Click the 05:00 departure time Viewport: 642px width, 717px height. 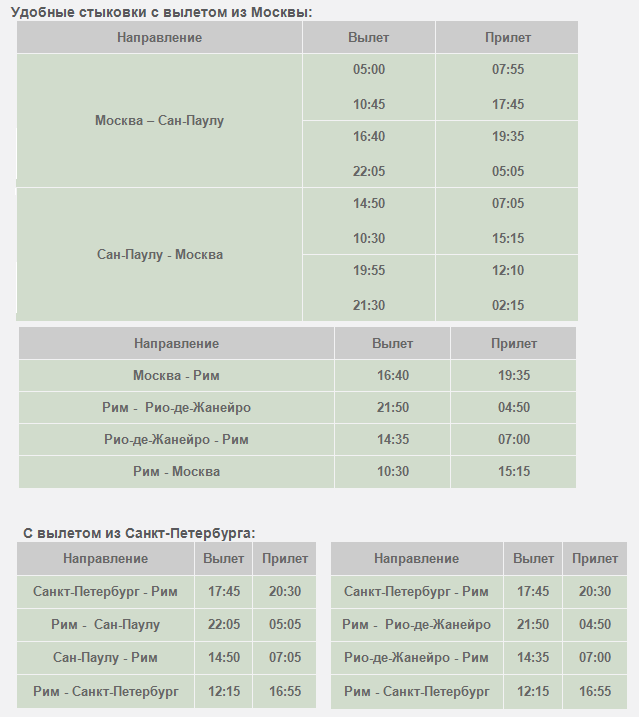point(369,70)
